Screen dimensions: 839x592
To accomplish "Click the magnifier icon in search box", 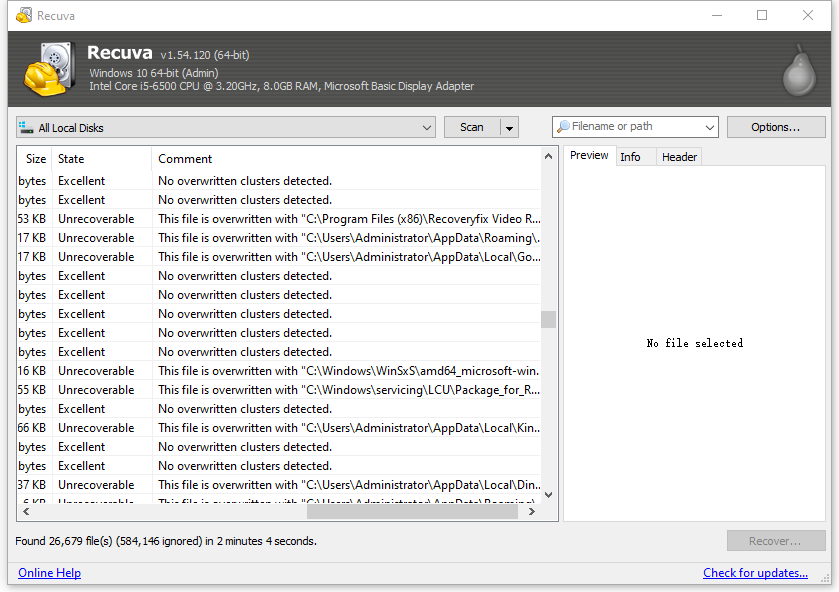I will click(x=564, y=127).
